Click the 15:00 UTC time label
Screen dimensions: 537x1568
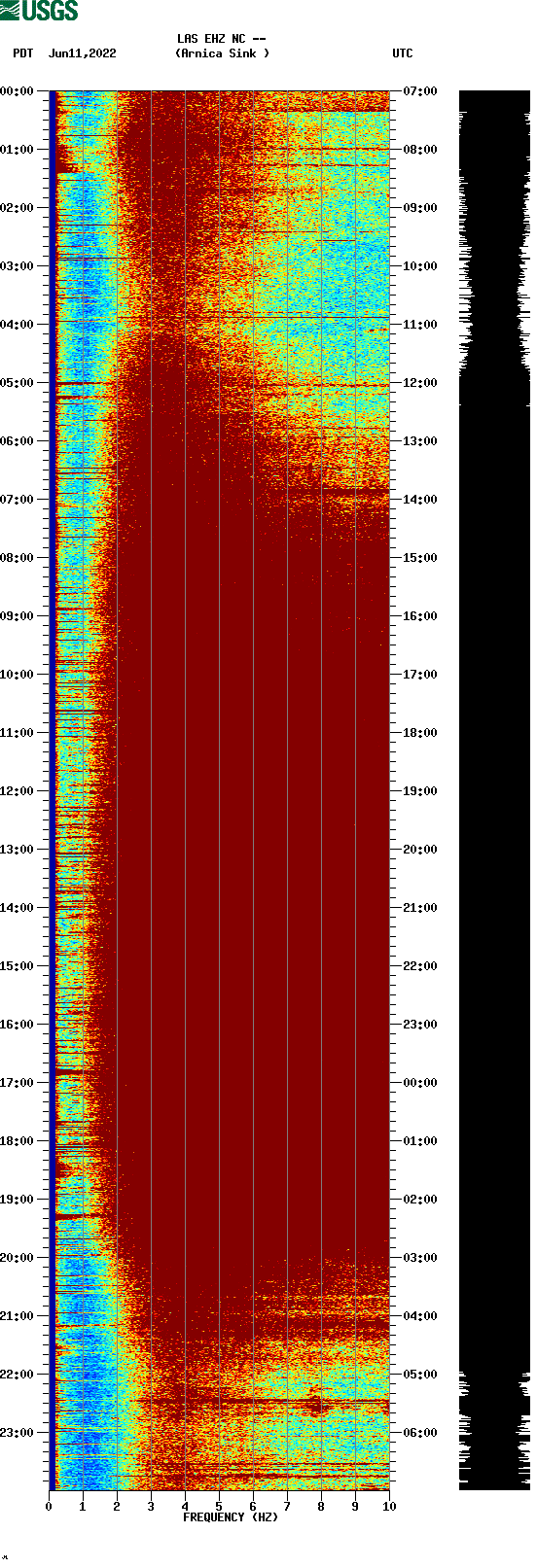[420, 558]
